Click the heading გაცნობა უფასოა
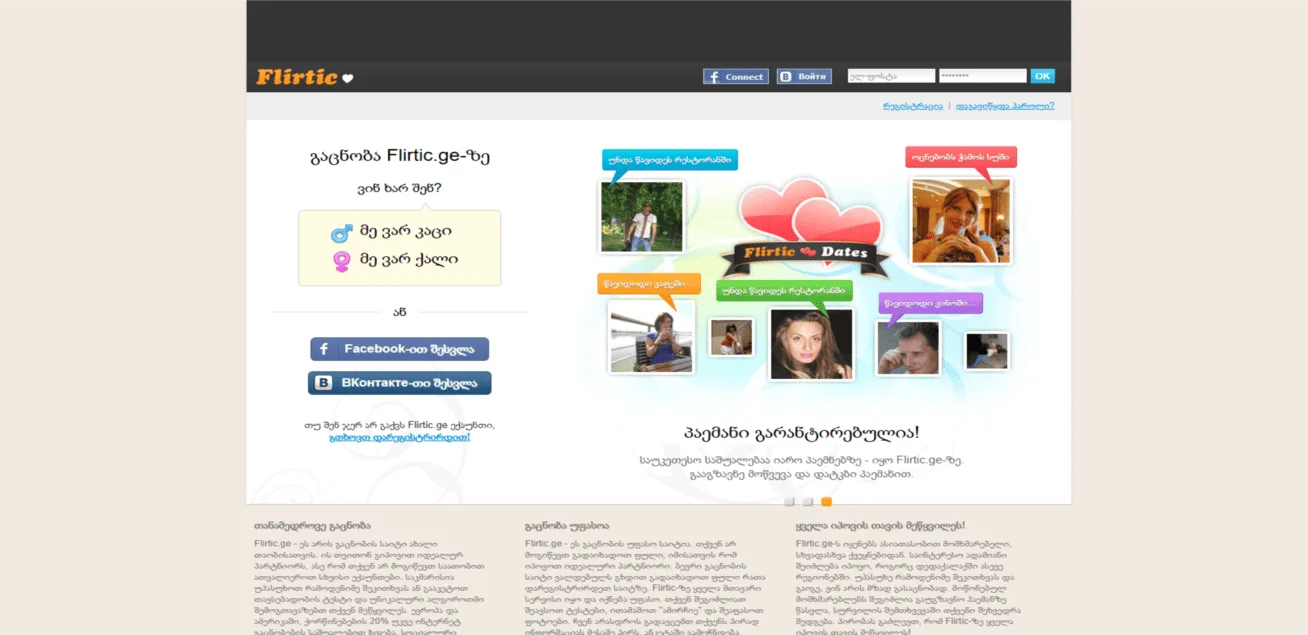This screenshot has height=635, width=1308. pos(568,525)
